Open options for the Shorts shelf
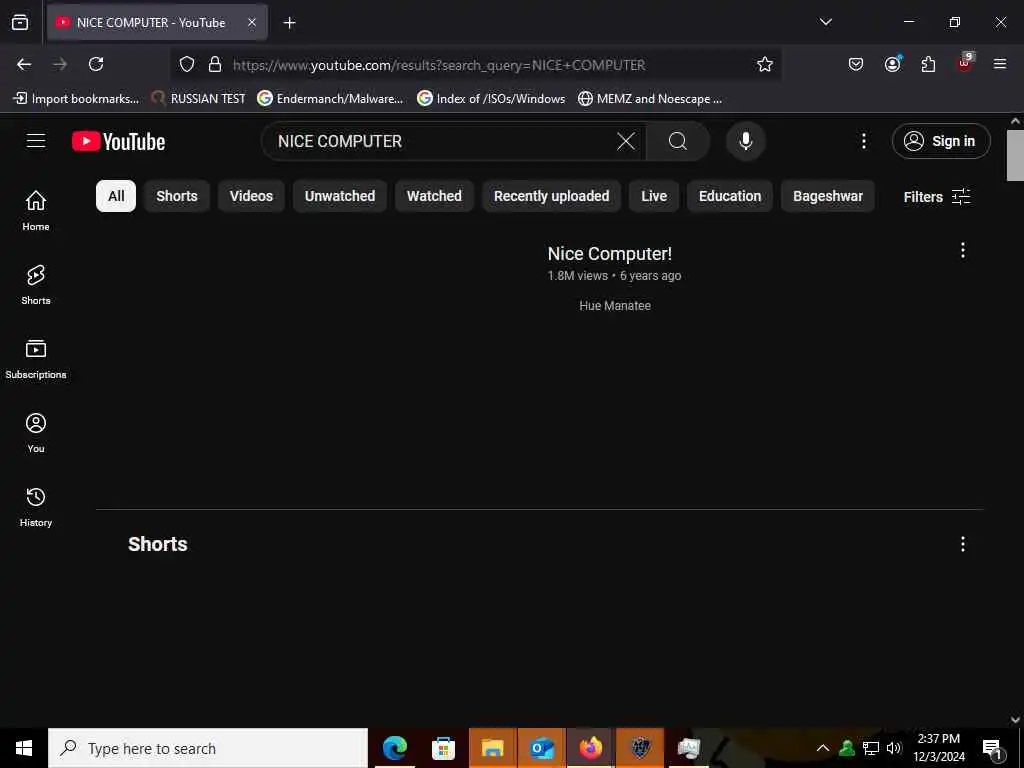Image resolution: width=1024 pixels, height=768 pixels. coord(963,544)
